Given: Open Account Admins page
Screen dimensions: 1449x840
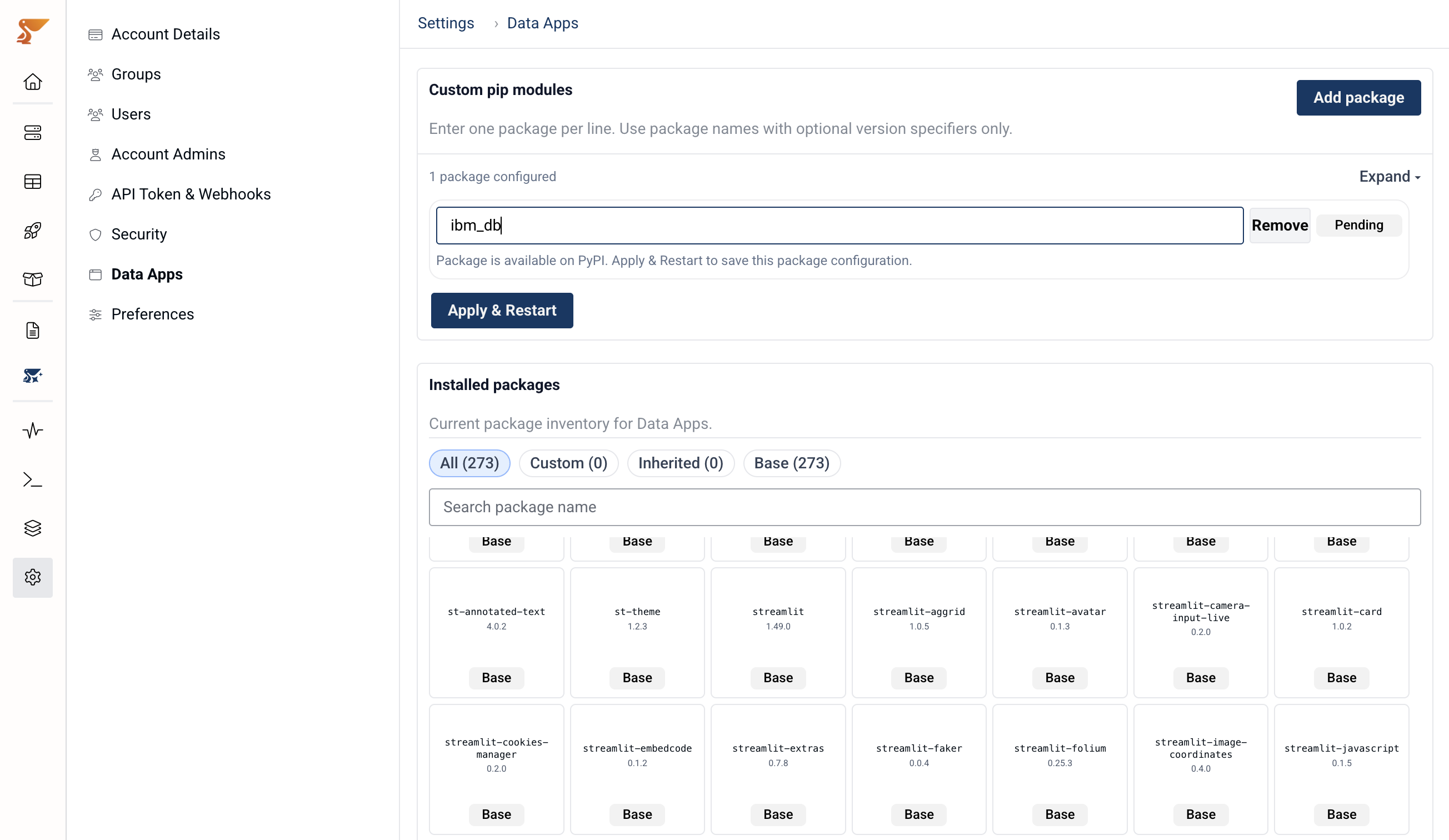Looking at the screenshot, I should 168,154.
